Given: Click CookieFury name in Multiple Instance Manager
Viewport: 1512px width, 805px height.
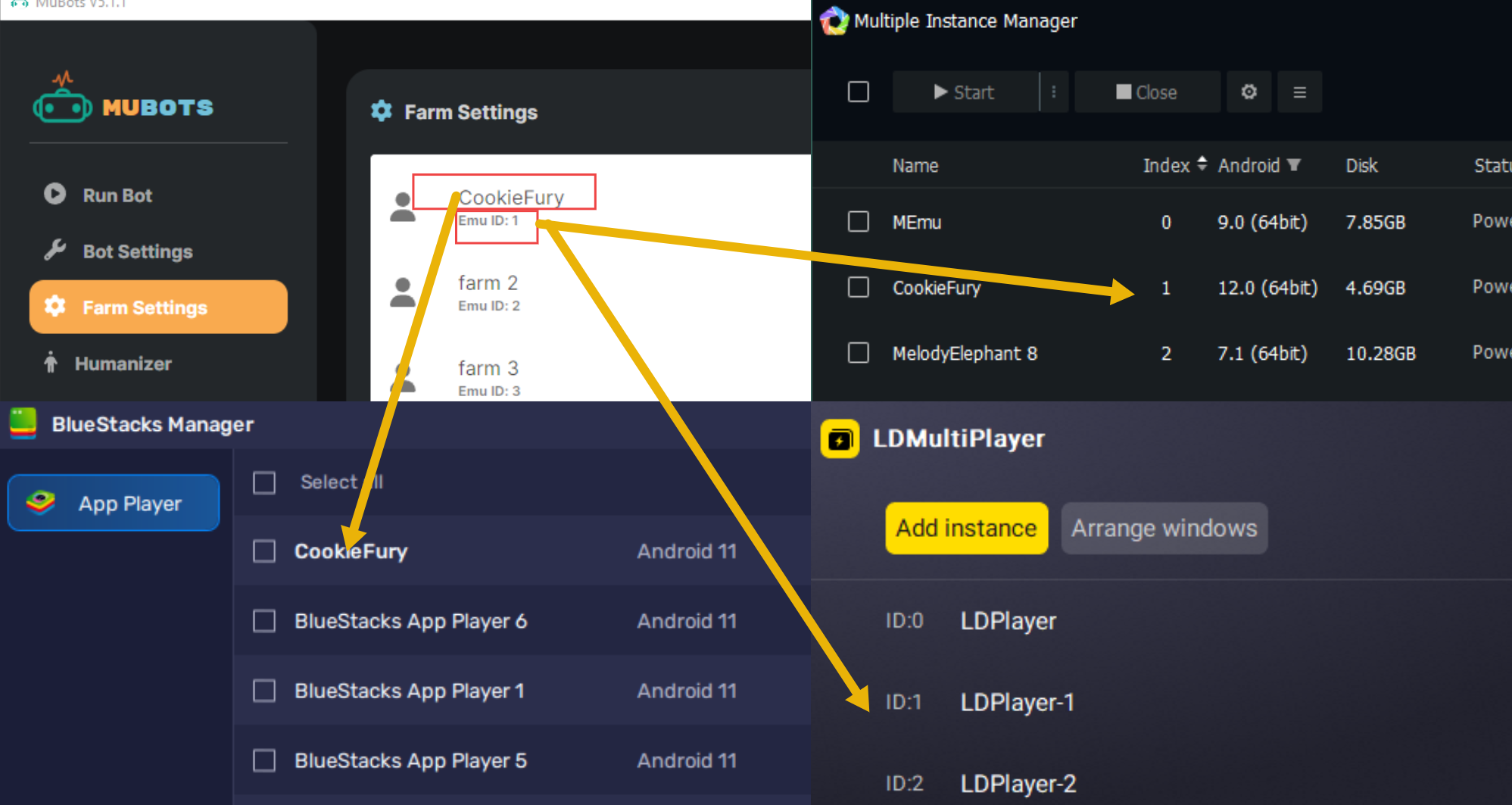Looking at the screenshot, I should (937, 288).
